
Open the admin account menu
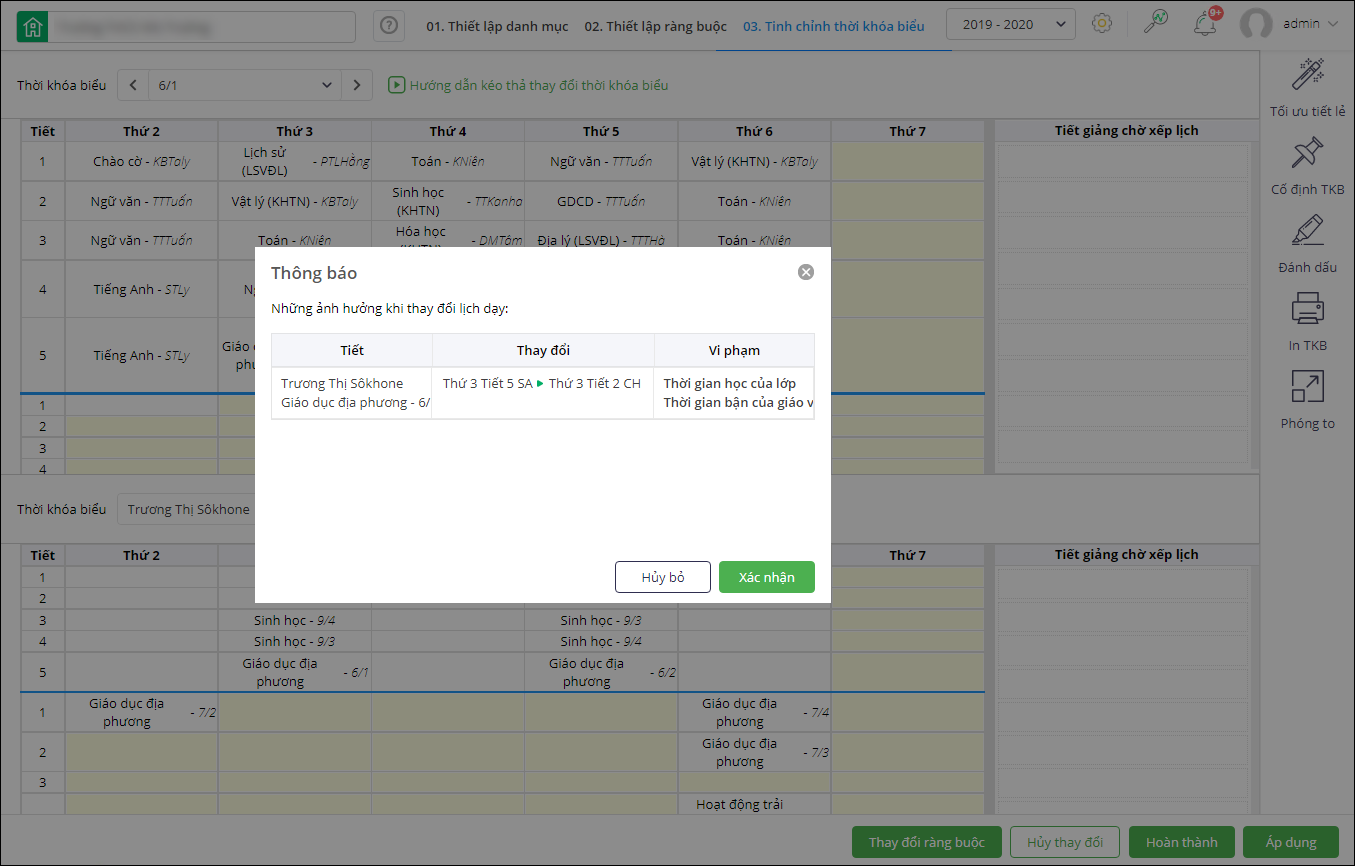[x=1289, y=24]
